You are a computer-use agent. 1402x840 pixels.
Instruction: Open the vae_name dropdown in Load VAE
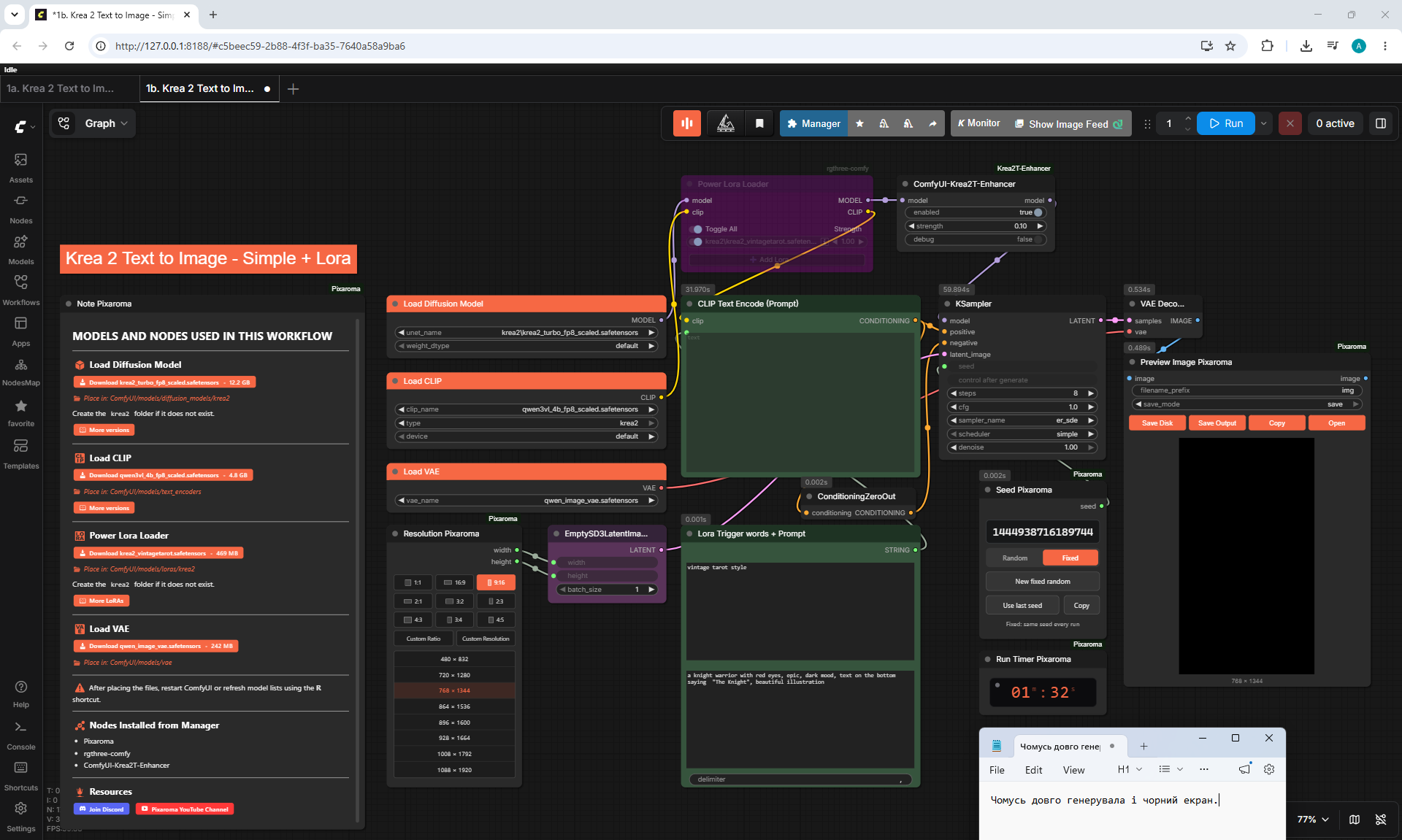coord(526,501)
